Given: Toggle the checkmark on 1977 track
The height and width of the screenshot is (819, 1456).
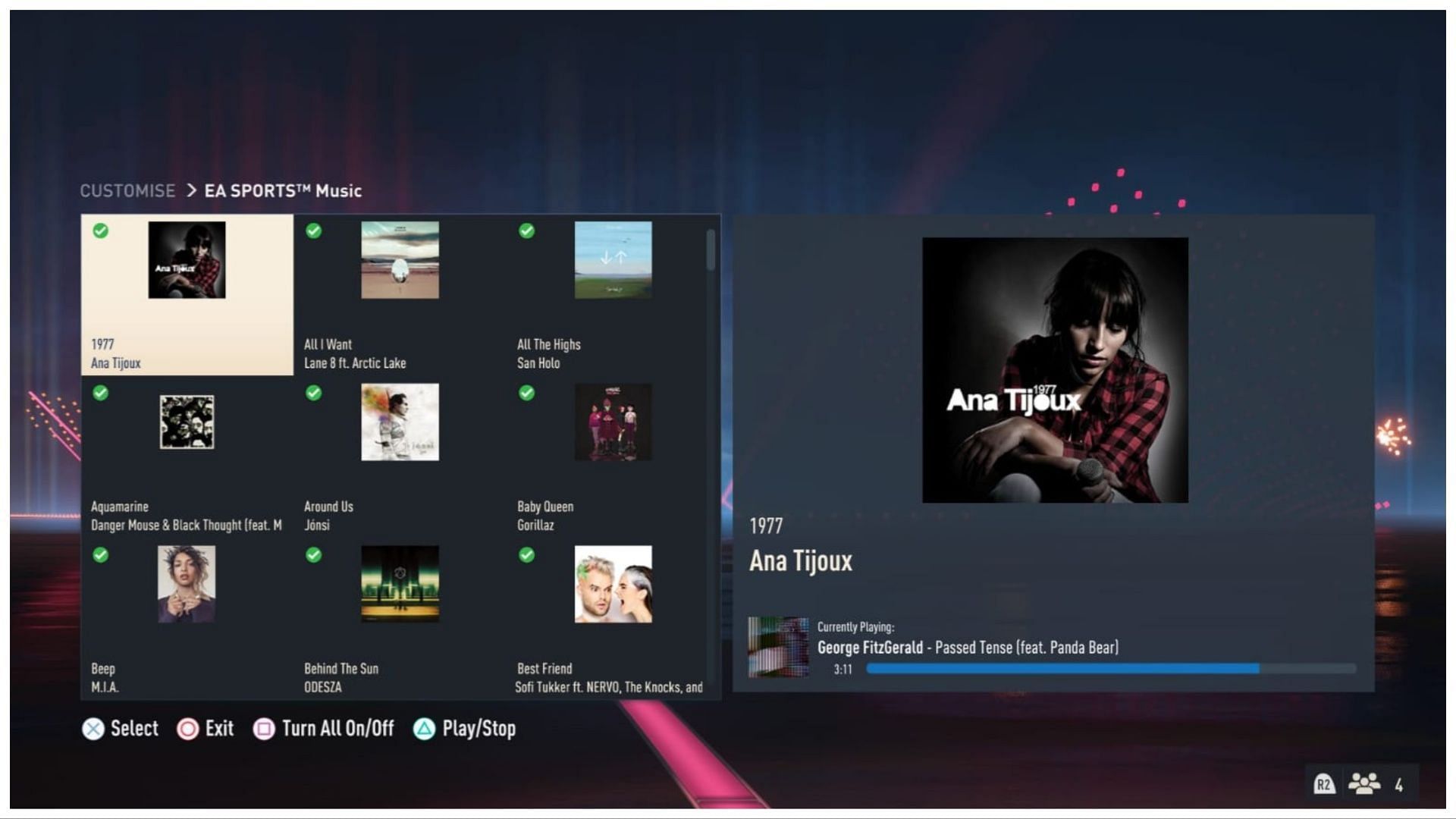Looking at the screenshot, I should pos(100,231).
